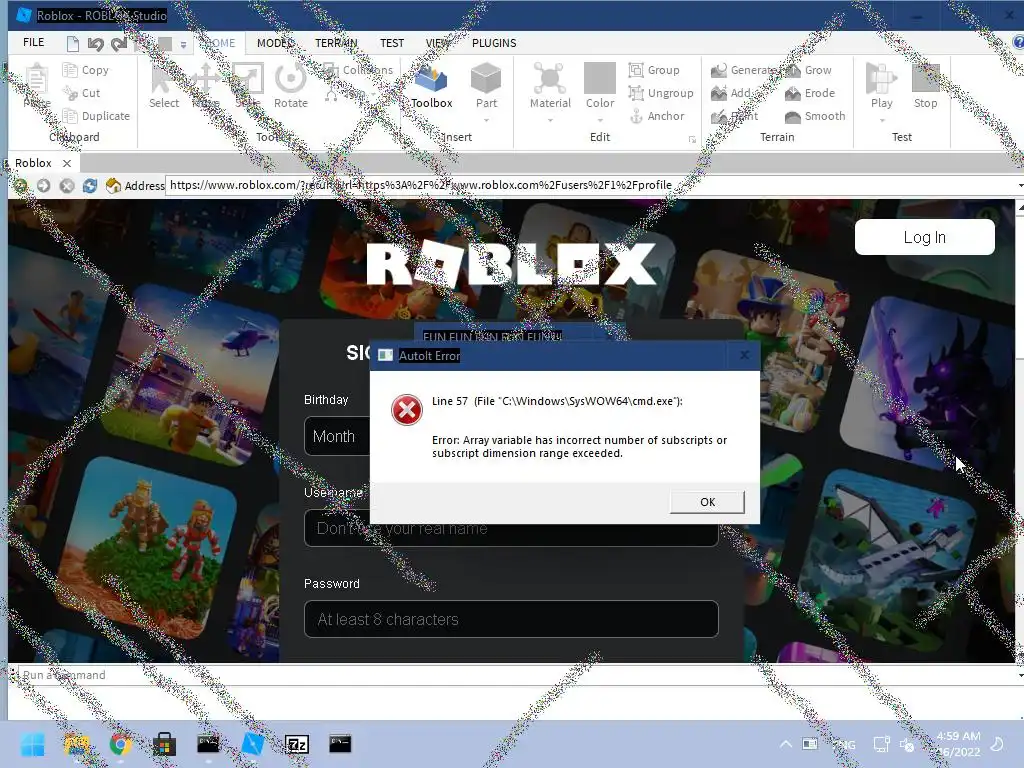Screen dimensions: 1024x768
Task: Select the Copy clipboard tool
Action: click(86, 70)
